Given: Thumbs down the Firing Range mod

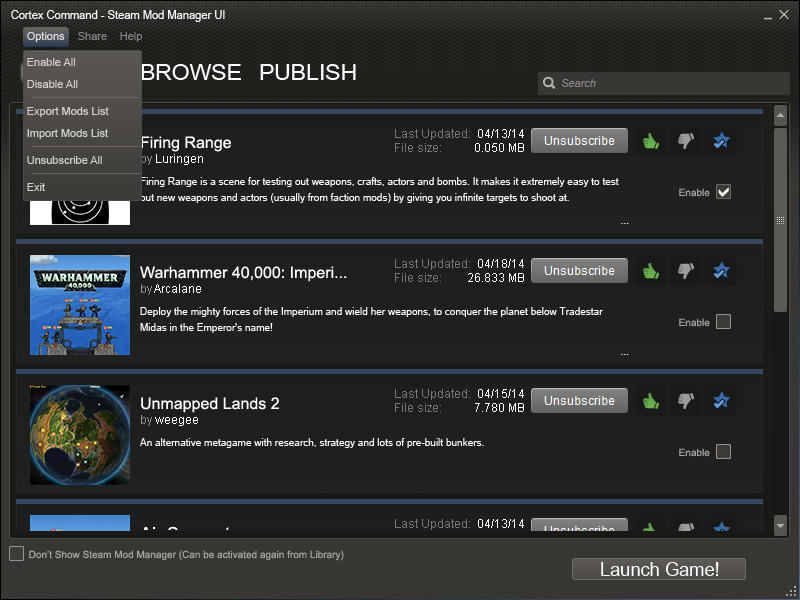Looking at the screenshot, I should point(686,141).
